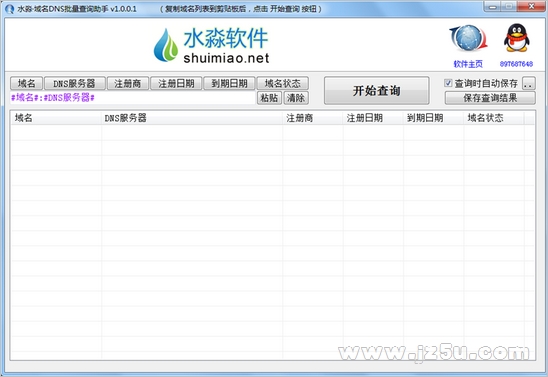The image size is (548, 377).
Task: Click the QQ number 897687648 link
Action: point(516,64)
